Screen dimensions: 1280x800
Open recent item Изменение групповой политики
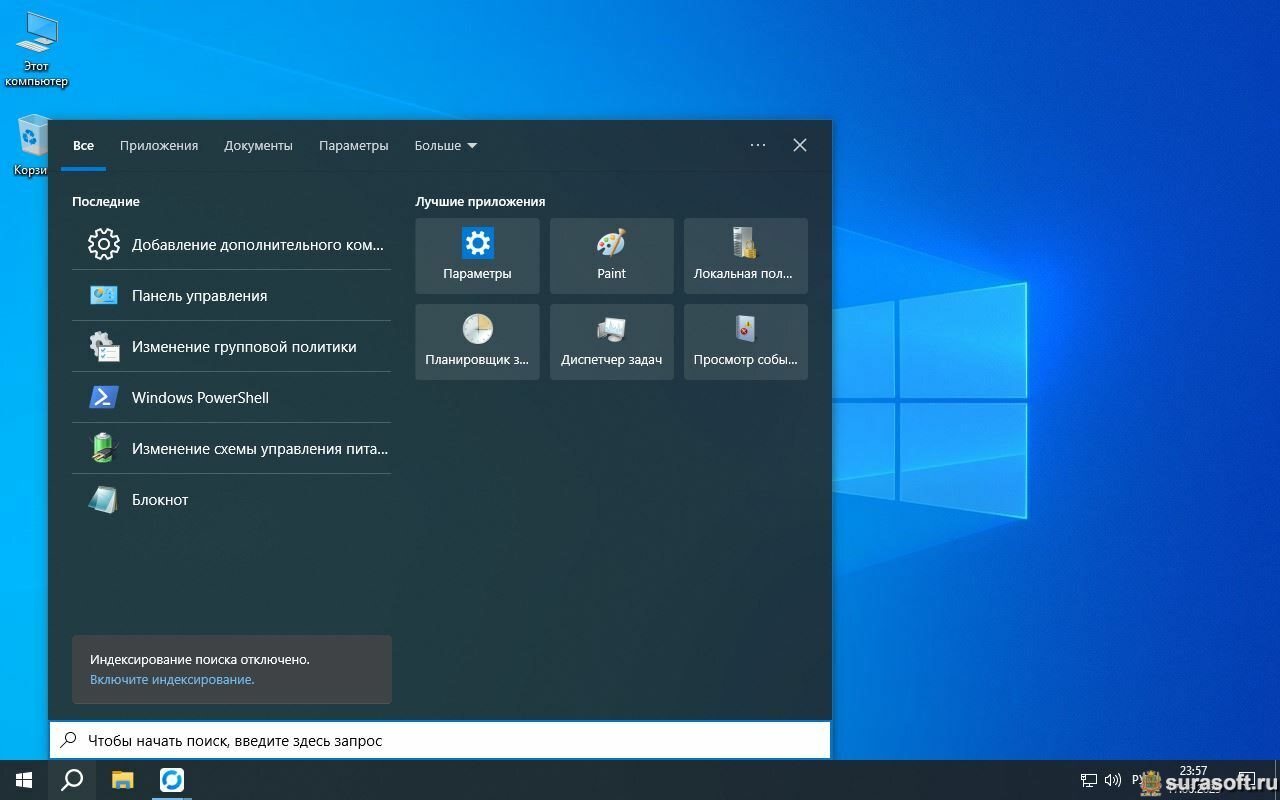(x=231, y=346)
